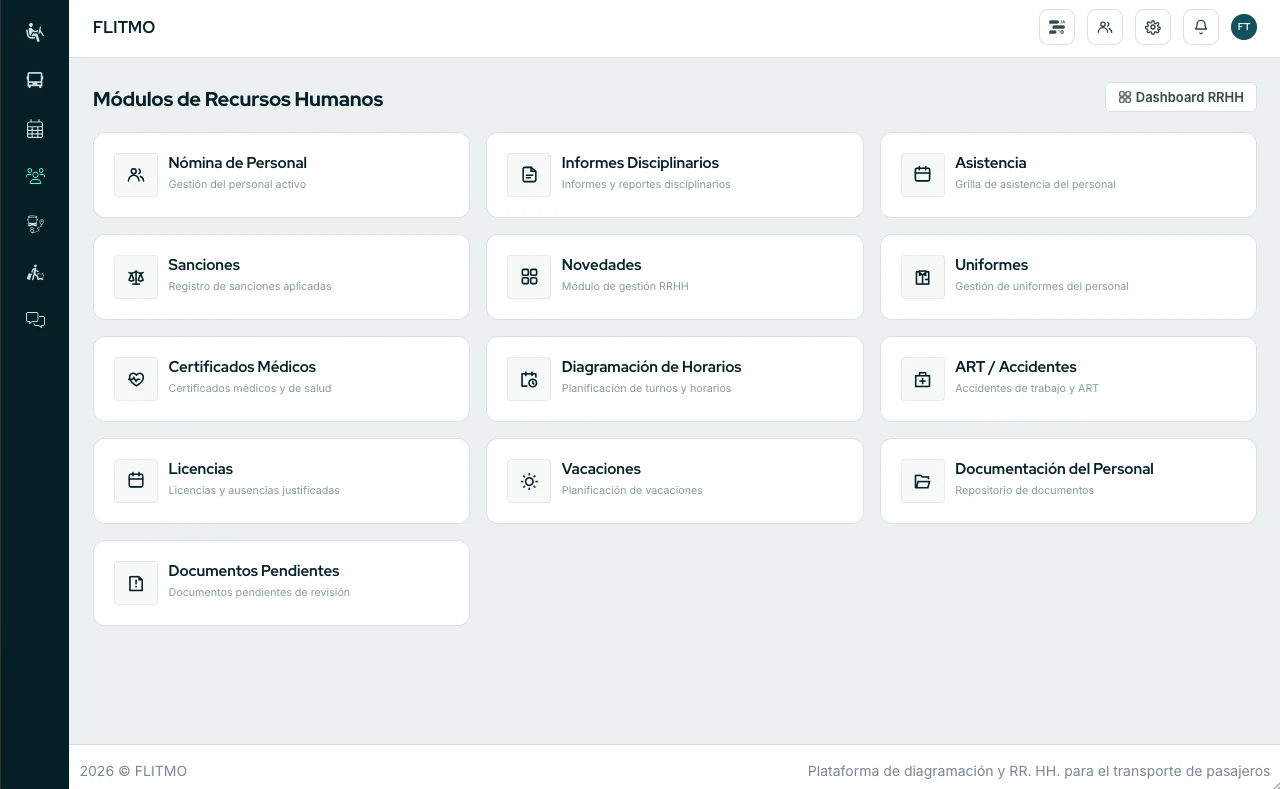This screenshot has height=789, width=1280.
Task: Click the file alert icon for Documentos Pendientes
Action: pyautogui.click(x=136, y=583)
